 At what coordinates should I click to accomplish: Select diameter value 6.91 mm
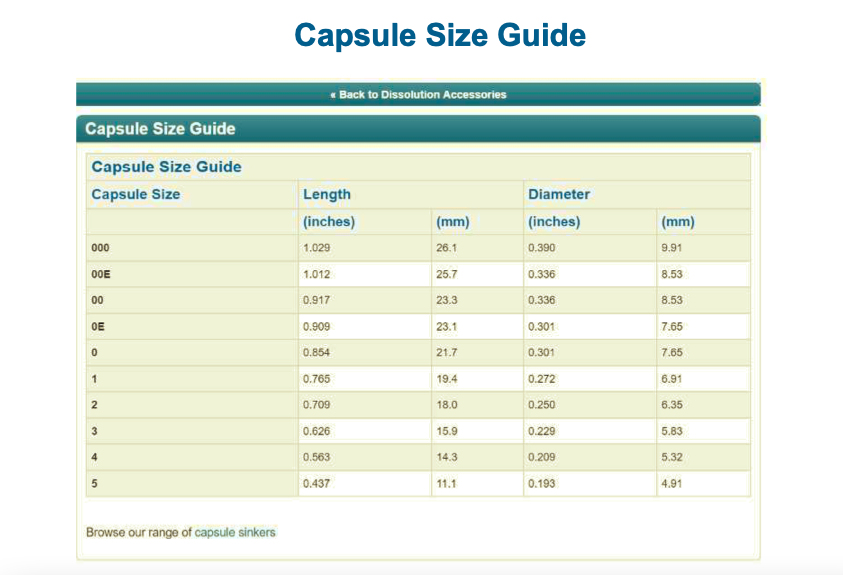tap(671, 379)
